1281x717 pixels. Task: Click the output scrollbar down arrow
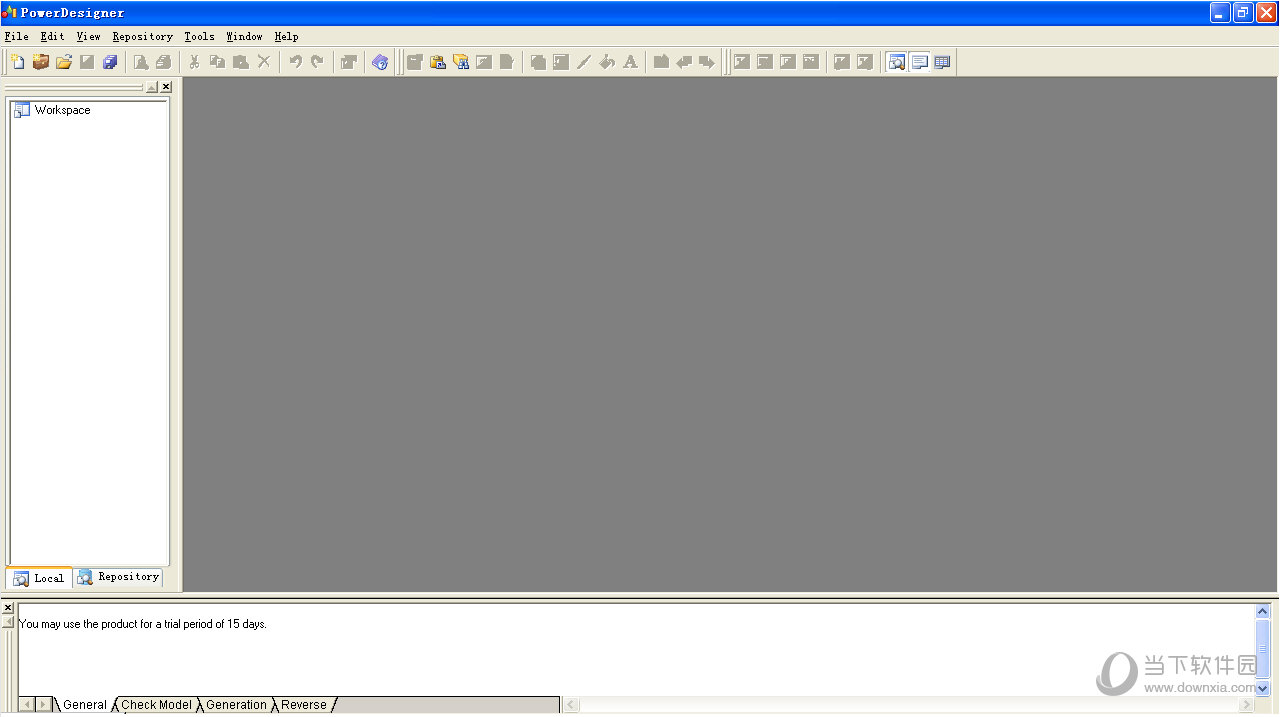1262,688
